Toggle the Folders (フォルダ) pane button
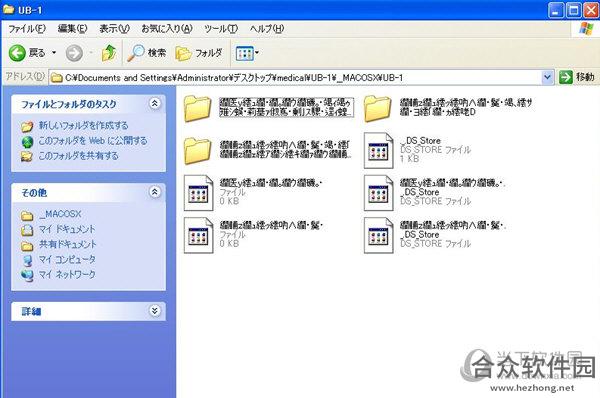The height and width of the screenshot is (398, 600). (199, 53)
